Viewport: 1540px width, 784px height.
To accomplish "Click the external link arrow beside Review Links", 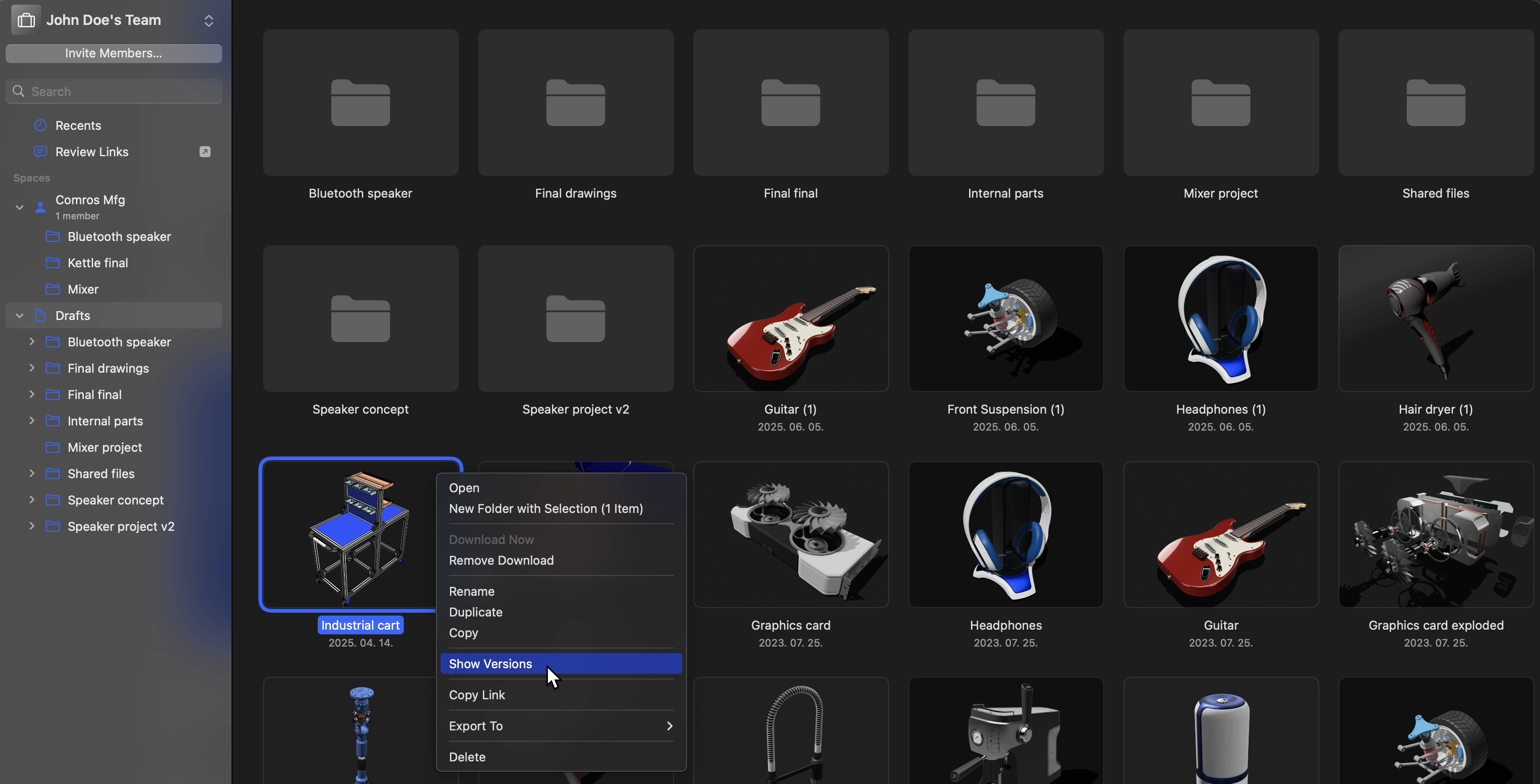I will pos(205,152).
